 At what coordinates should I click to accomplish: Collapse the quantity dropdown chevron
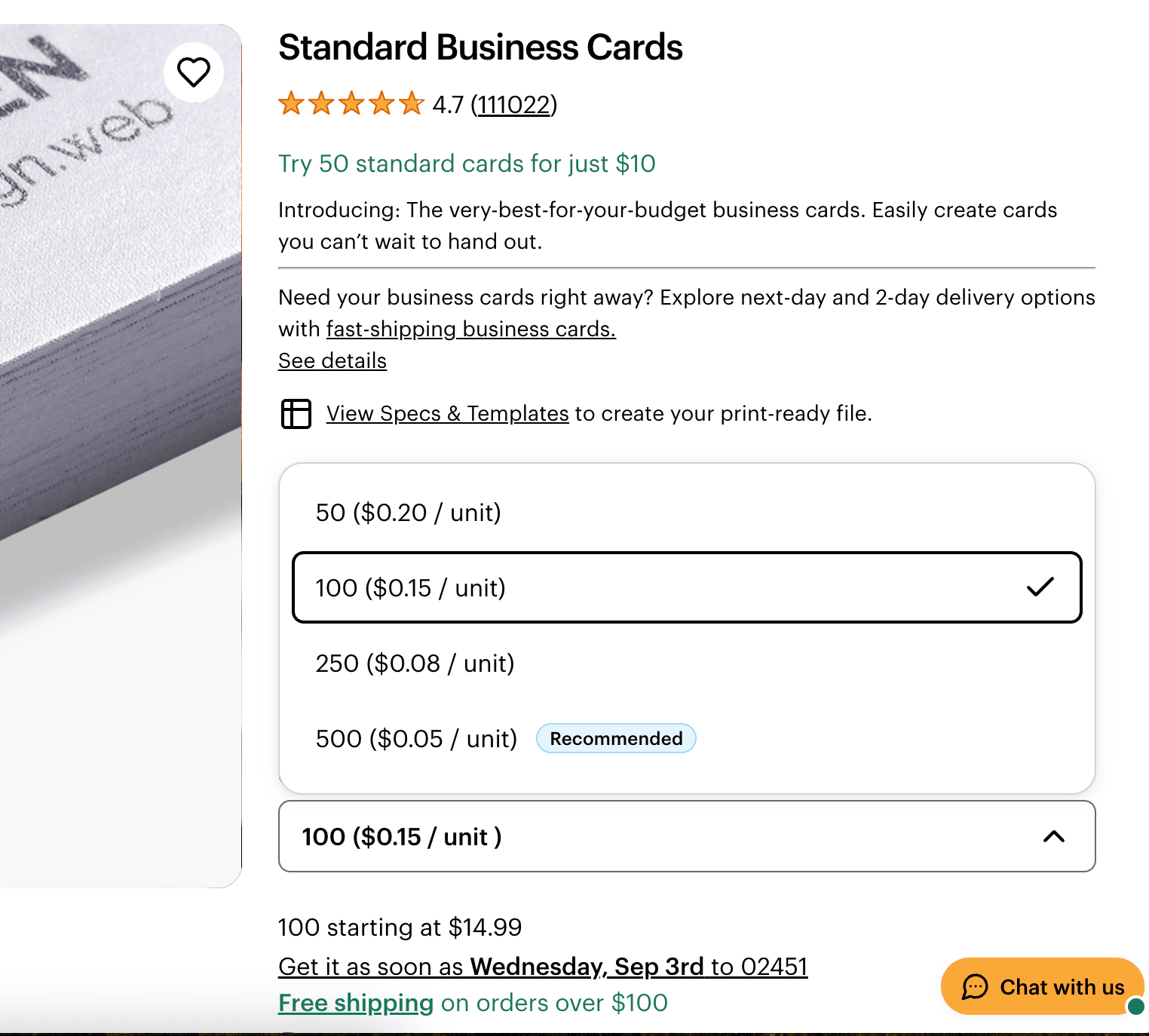click(x=1053, y=837)
